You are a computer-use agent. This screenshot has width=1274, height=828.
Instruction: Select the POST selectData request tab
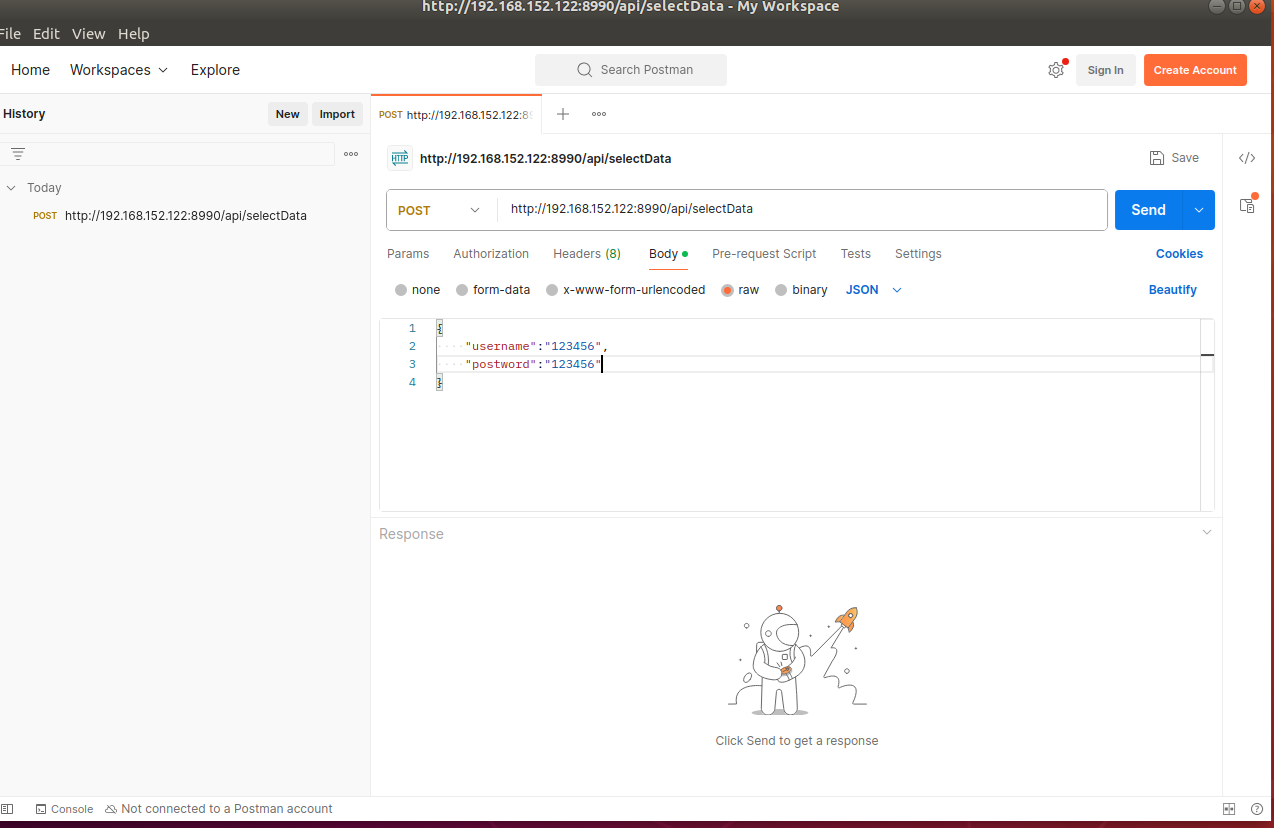point(456,115)
